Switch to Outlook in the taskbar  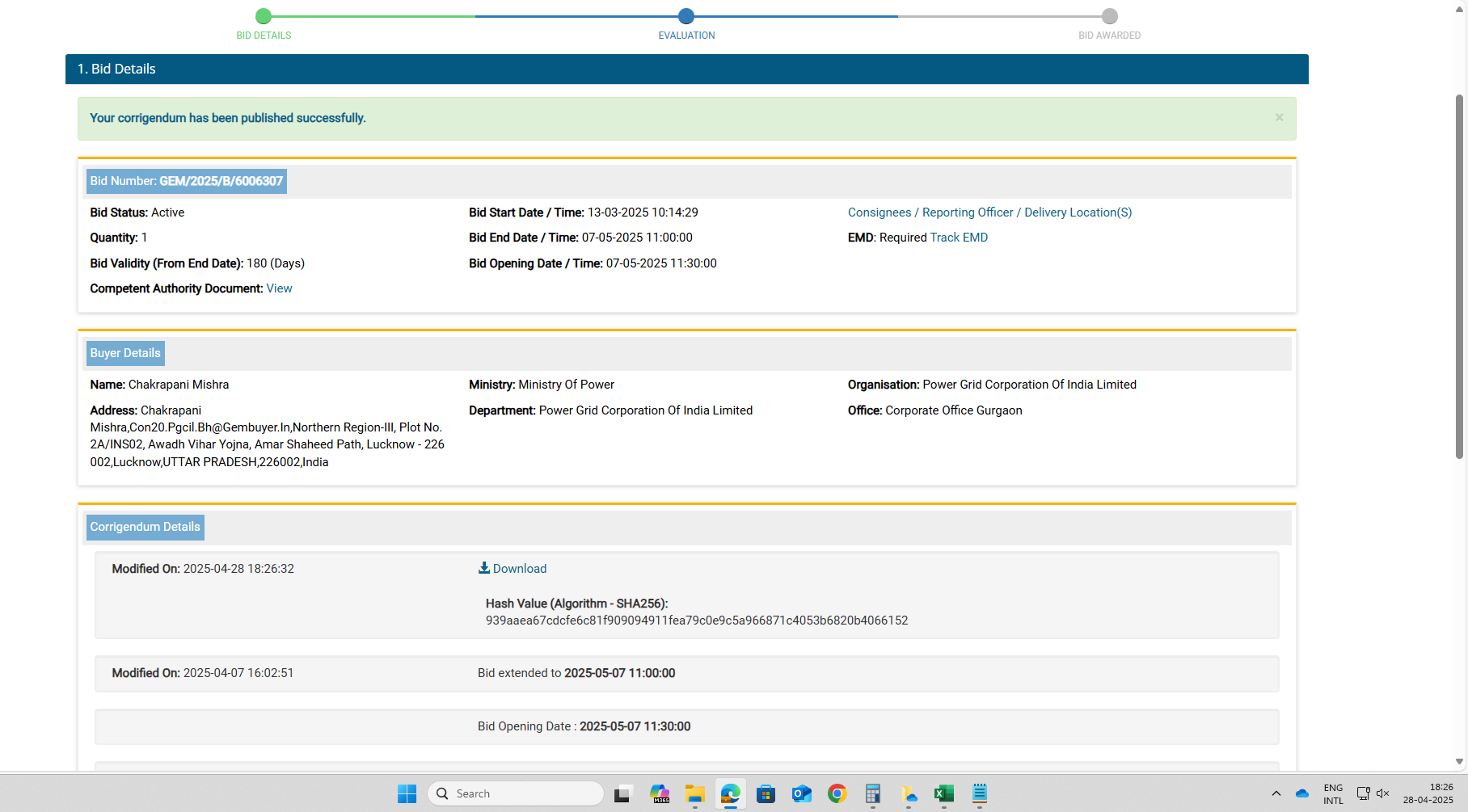point(801,793)
